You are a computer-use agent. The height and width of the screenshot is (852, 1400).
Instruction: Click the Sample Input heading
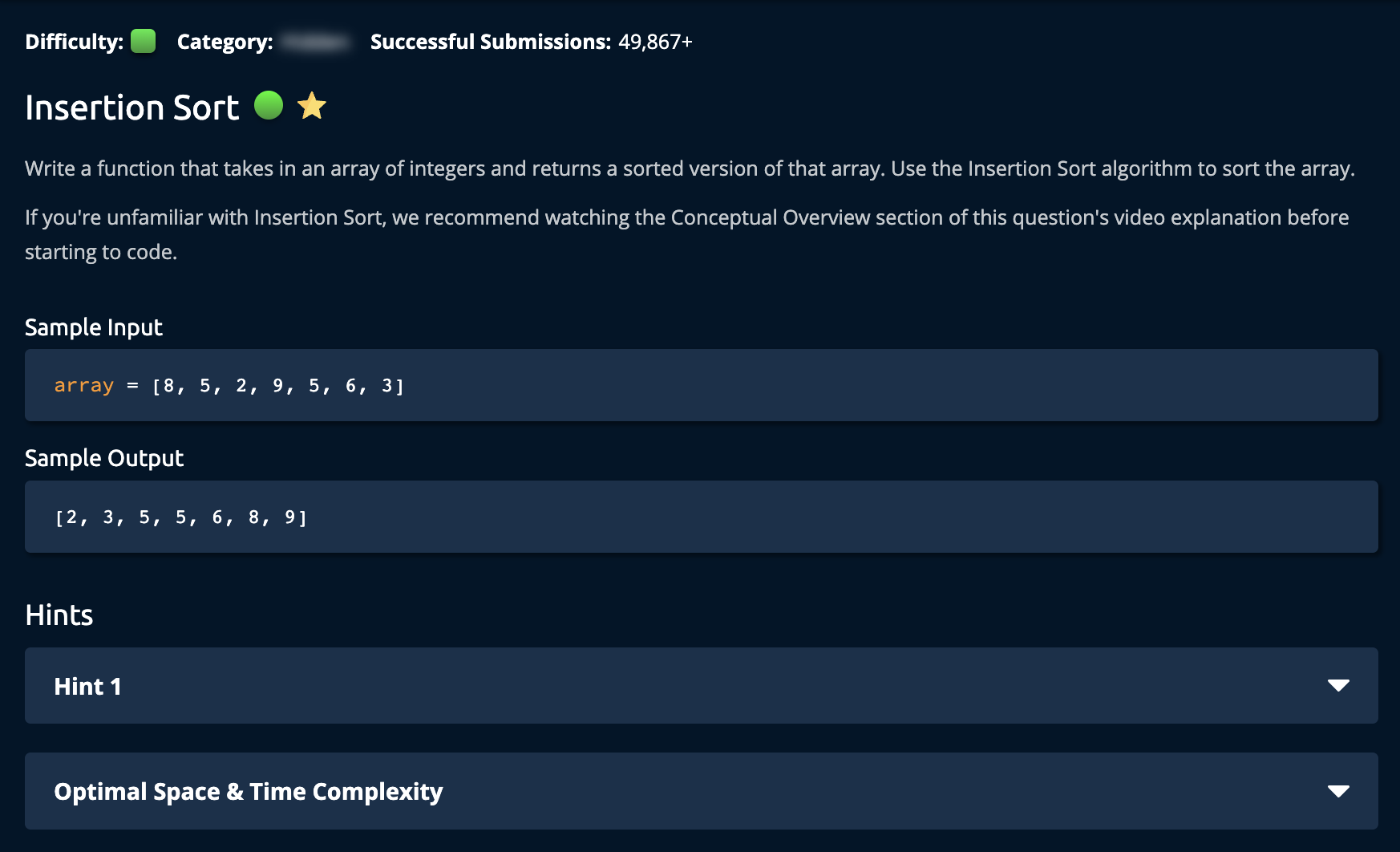[94, 327]
